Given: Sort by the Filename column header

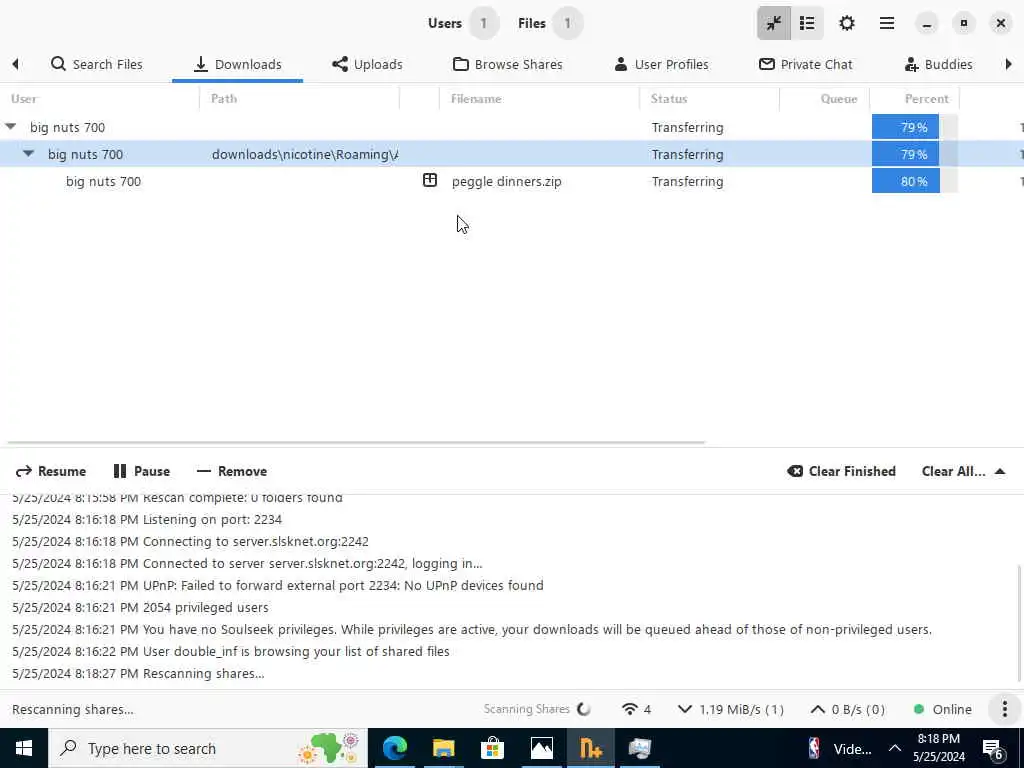Looking at the screenshot, I should tap(539, 99).
